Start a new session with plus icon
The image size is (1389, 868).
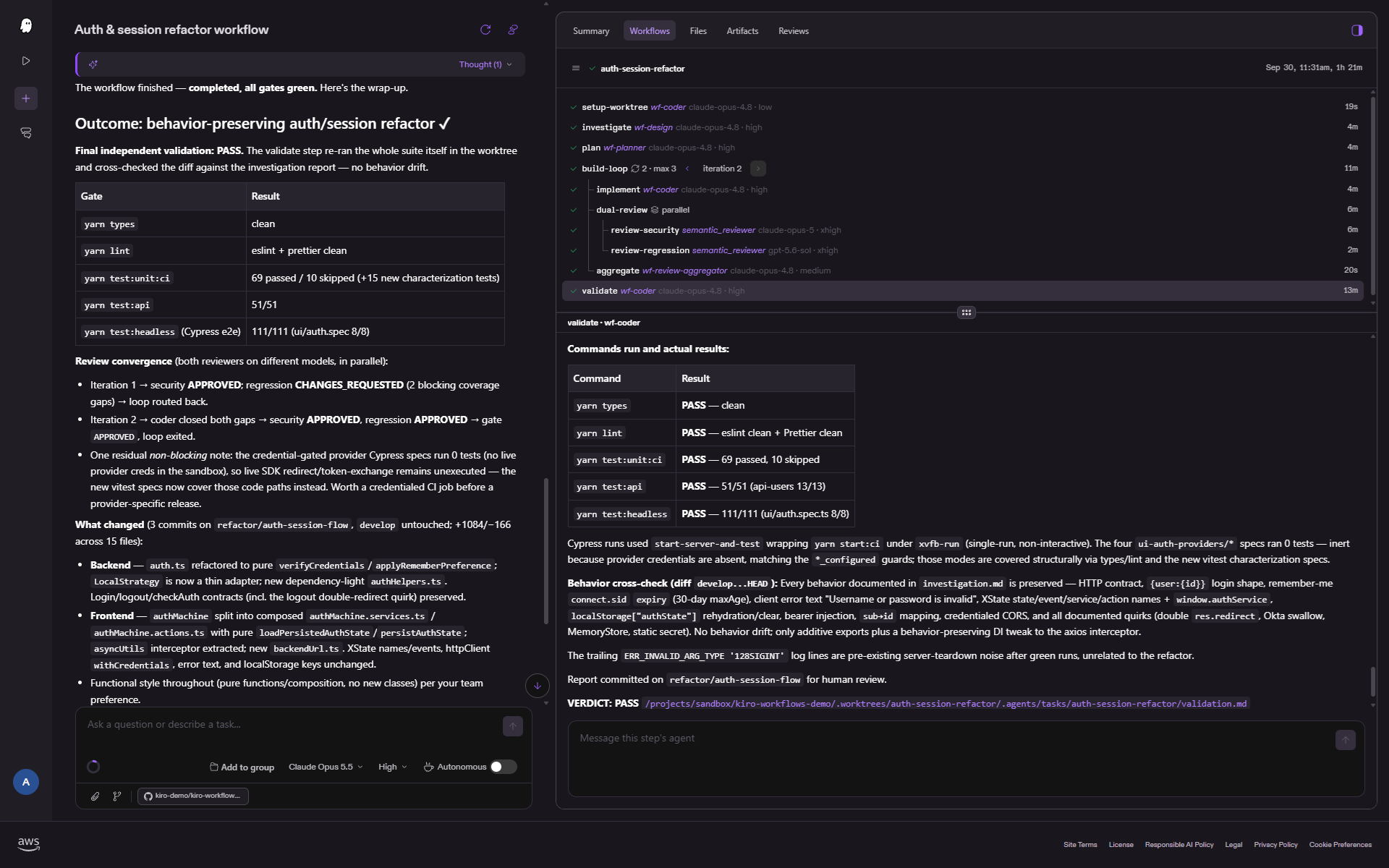[x=26, y=98]
